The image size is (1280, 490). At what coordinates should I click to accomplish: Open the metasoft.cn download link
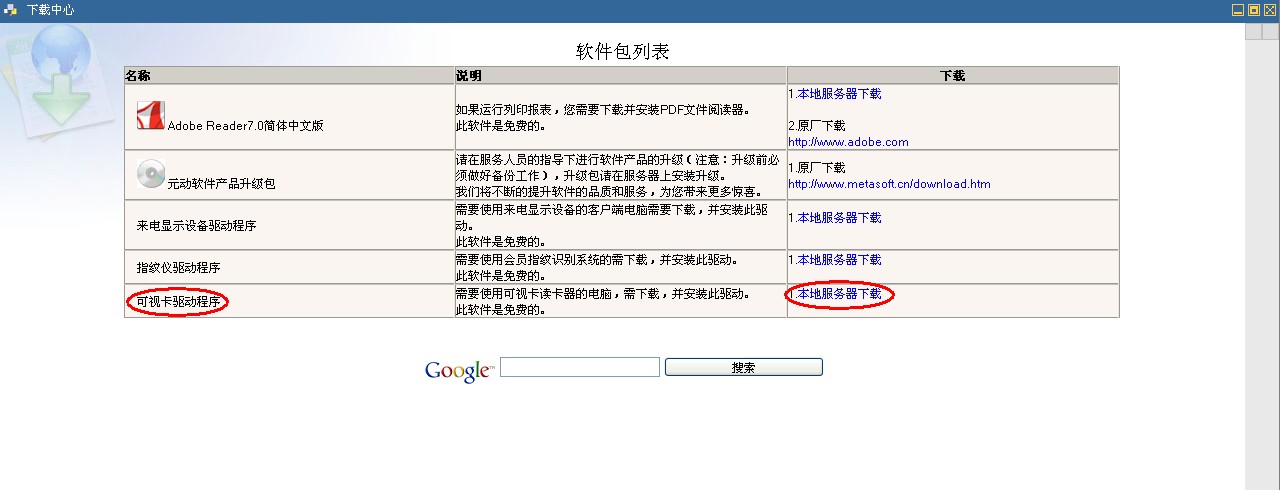(x=889, y=184)
